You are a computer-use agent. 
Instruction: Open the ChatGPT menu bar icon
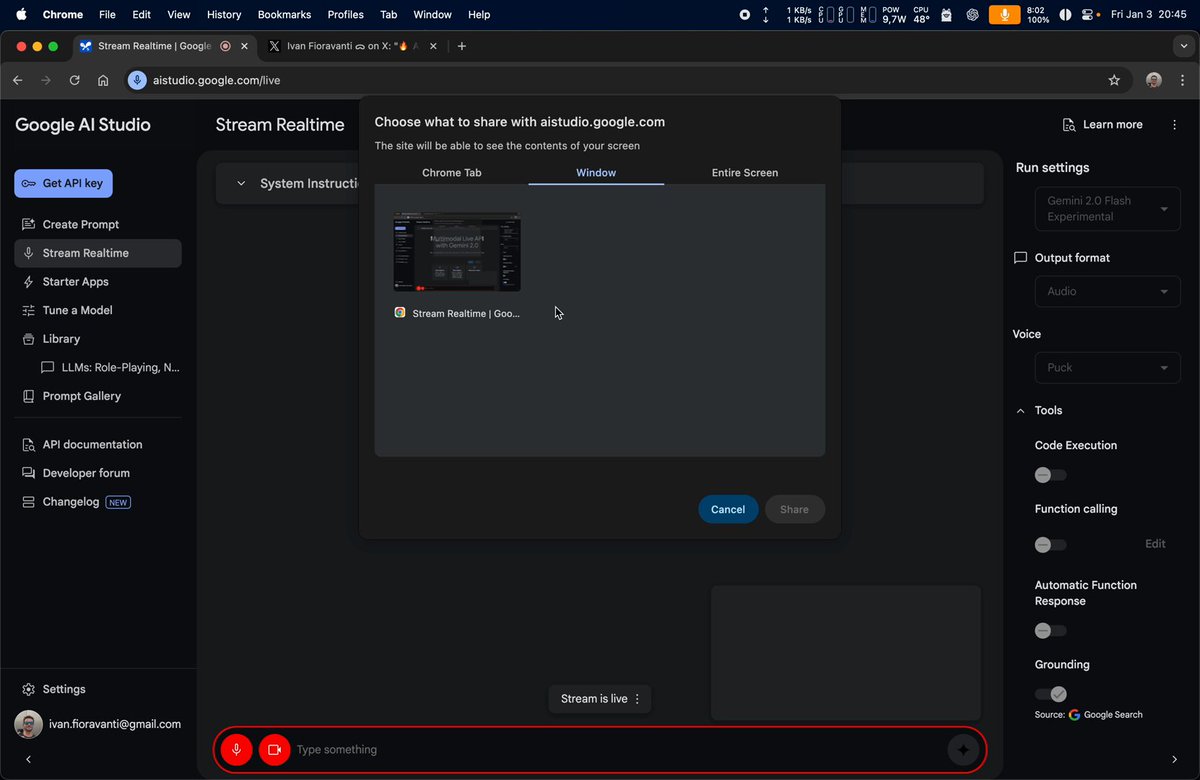[x=973, y=15]
